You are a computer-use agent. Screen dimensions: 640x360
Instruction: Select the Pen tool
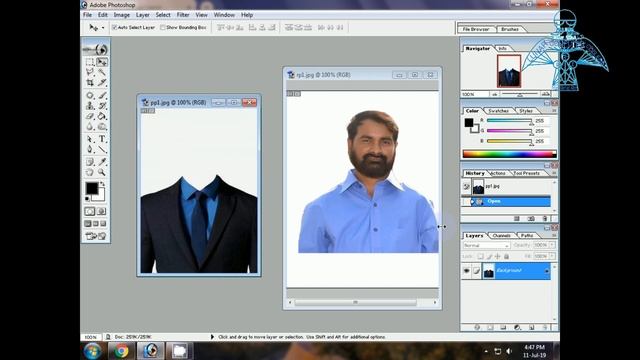tap(90, 149)
